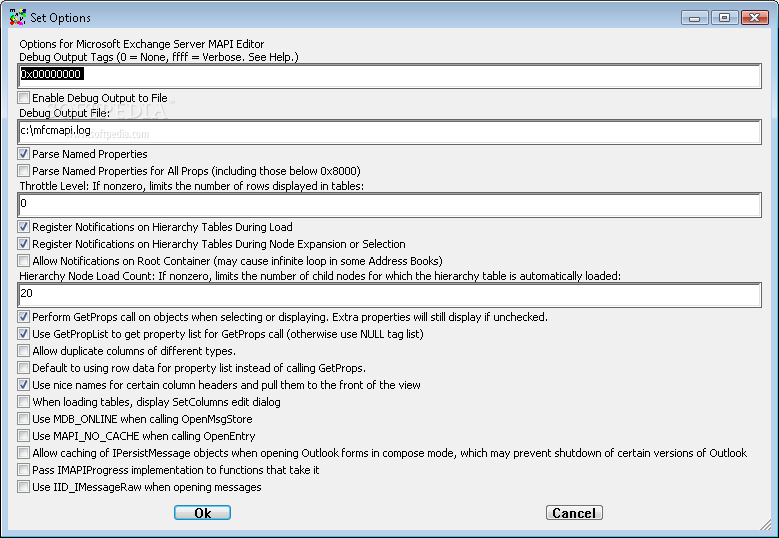Viewport: 779px width, 538px height.
Task: Click the MFCMAPI app icon in title bar
Action: click(x=17, y=17)
